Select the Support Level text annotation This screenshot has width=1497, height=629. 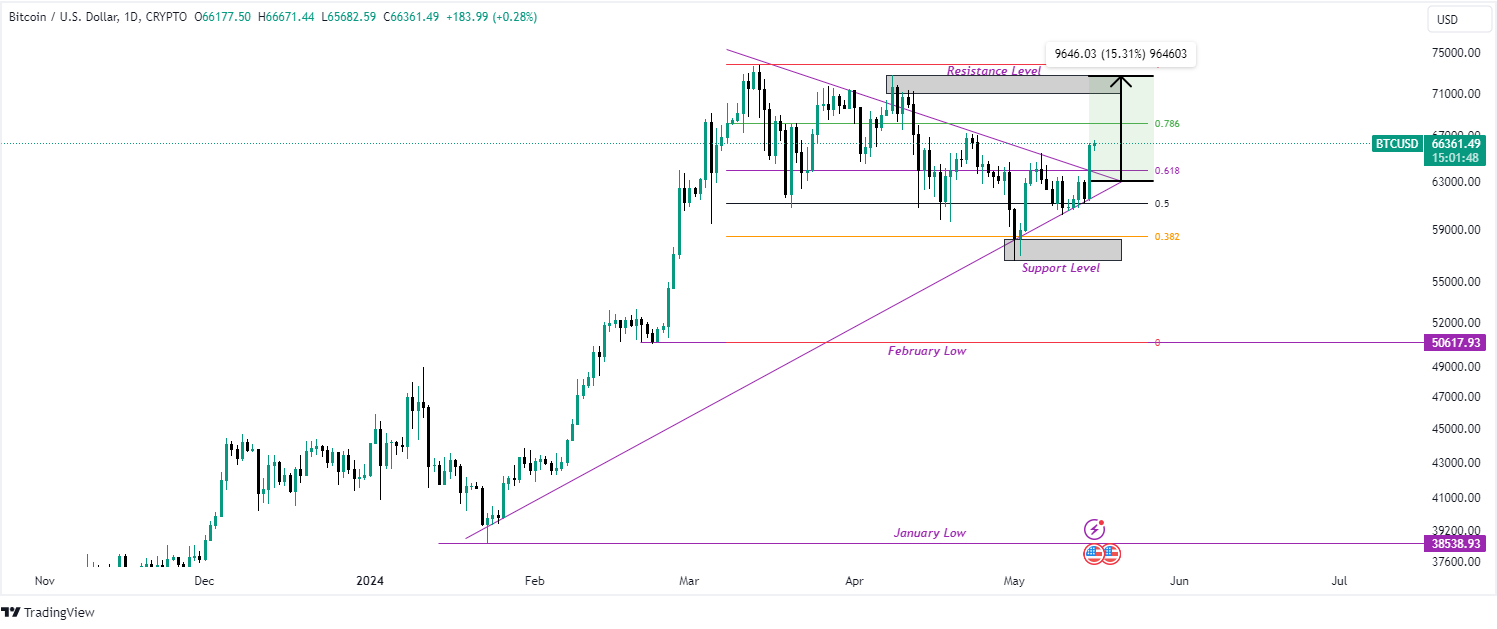click(x=1060, y=268)
